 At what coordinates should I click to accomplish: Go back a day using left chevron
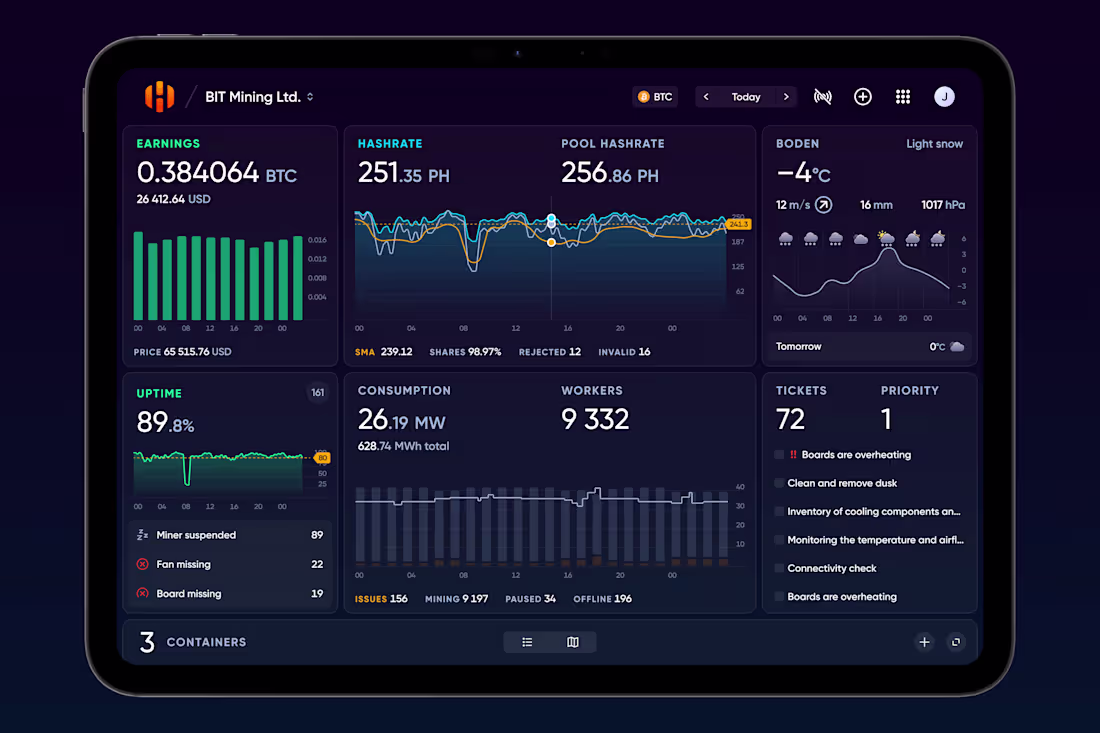pos(706,96)
